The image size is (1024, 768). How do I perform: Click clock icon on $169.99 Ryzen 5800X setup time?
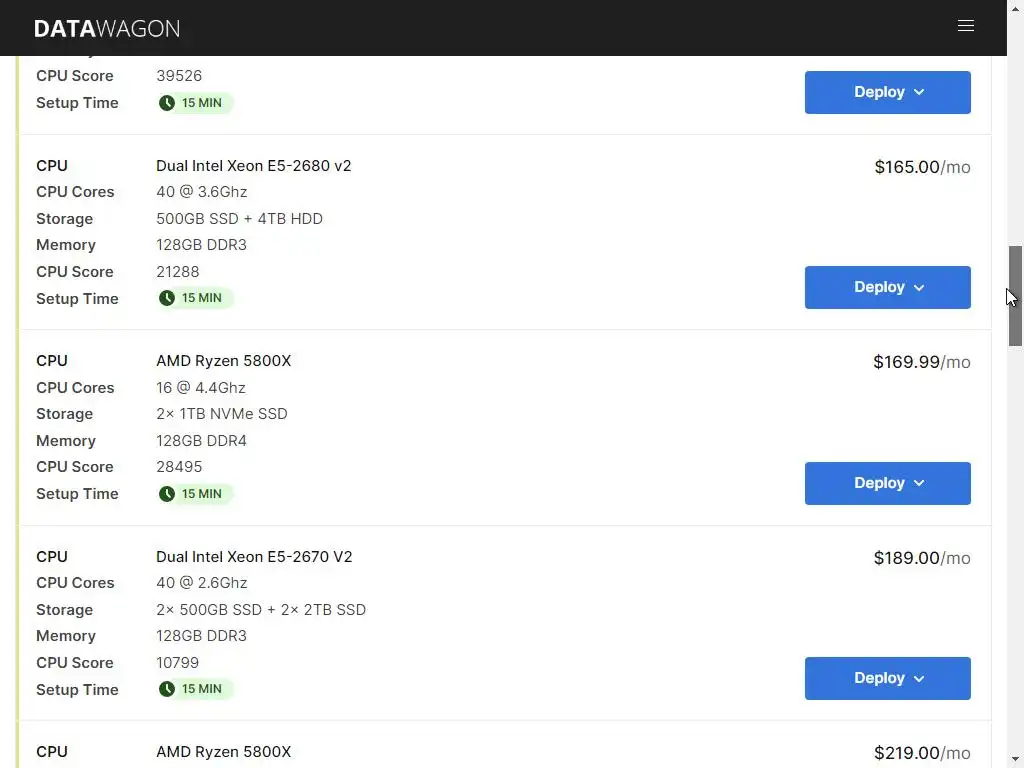point(167,494)
